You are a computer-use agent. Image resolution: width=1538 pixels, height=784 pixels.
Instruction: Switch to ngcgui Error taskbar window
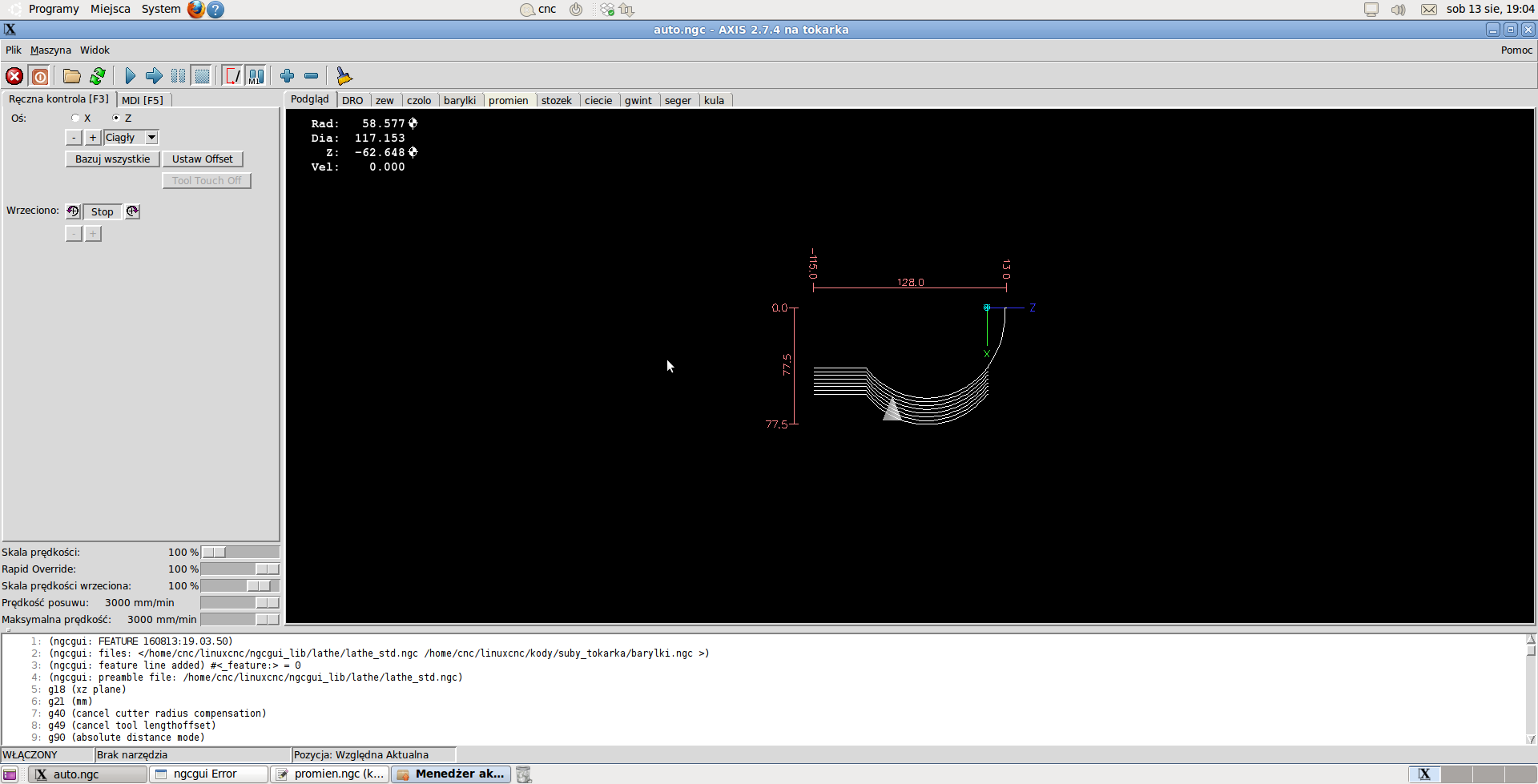209,774
